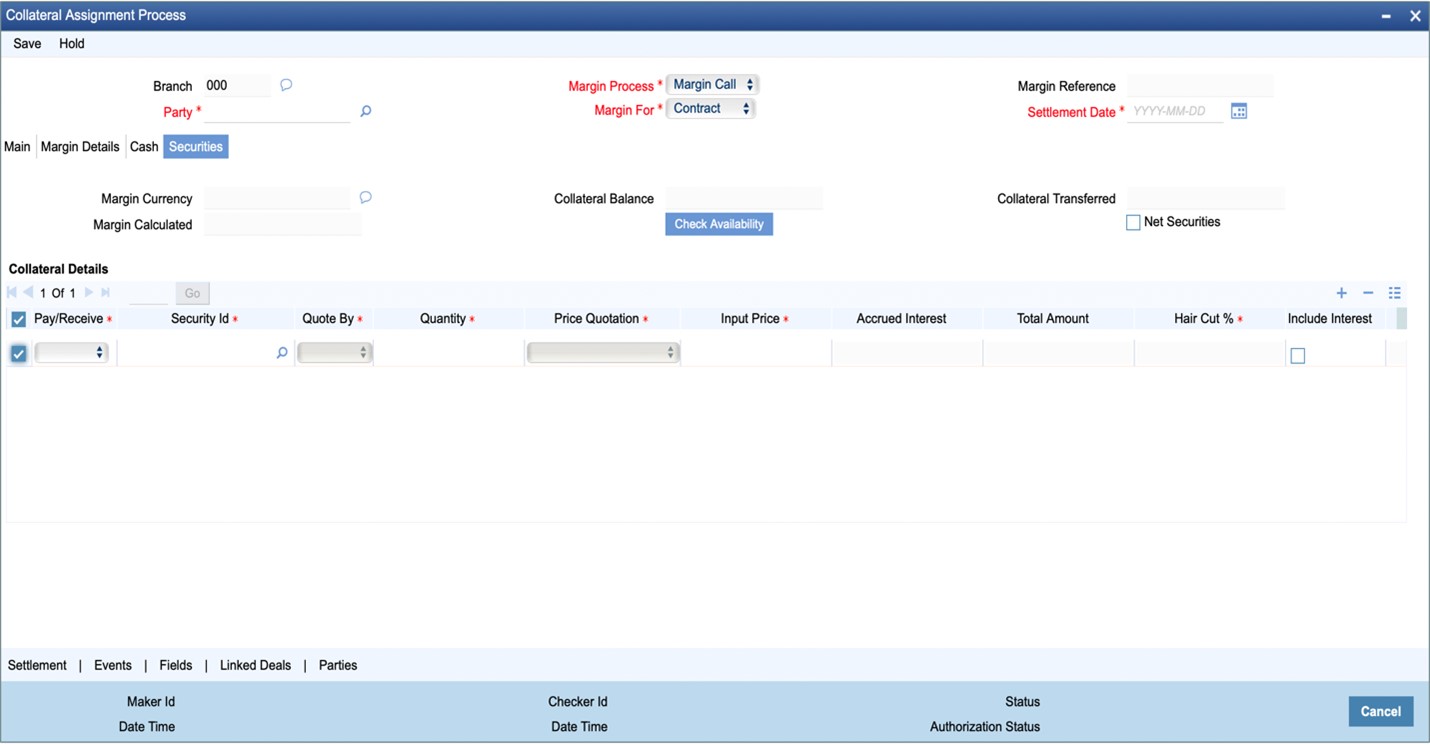Open the Fields link

pos(176,665)
